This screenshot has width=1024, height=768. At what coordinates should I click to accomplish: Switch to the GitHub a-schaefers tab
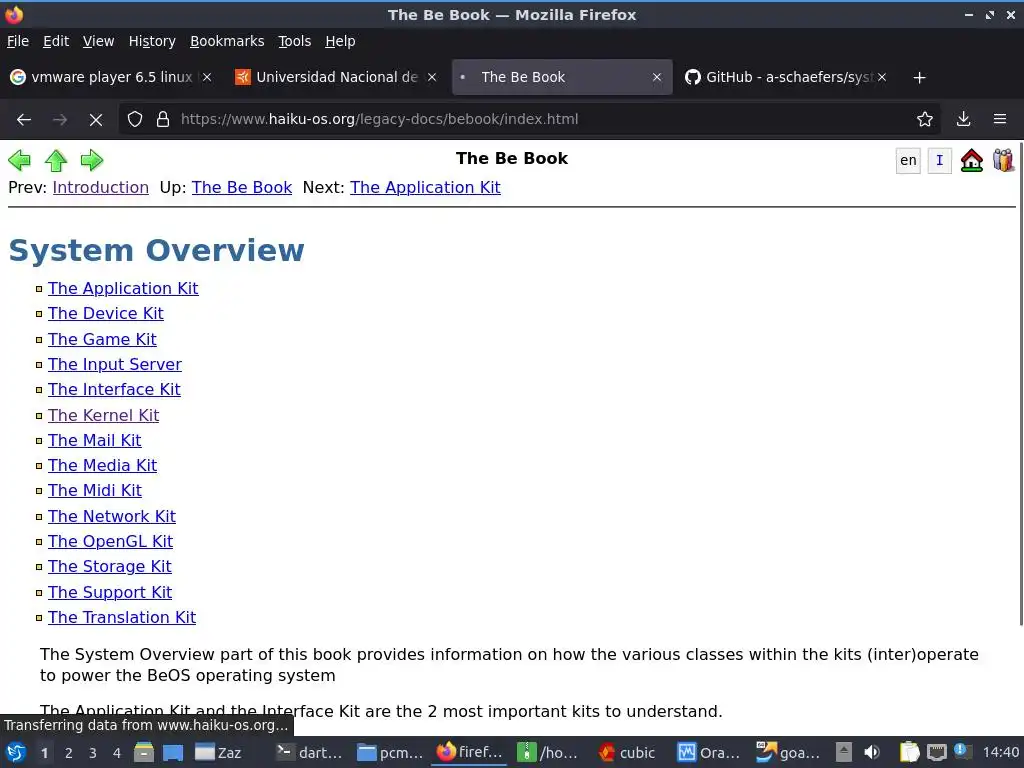coord(786,77)
